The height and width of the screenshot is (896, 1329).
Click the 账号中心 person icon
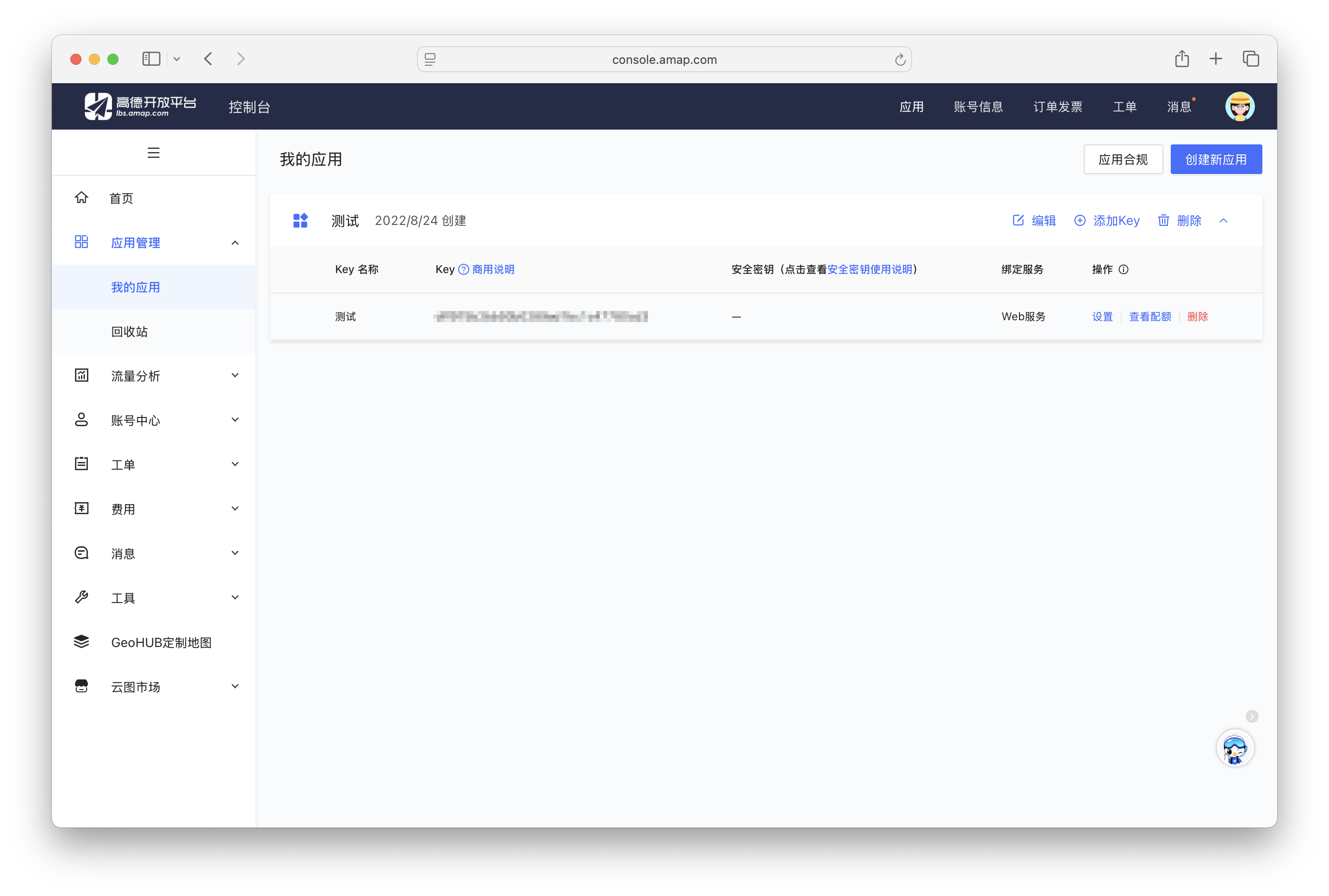[x=82, y=419]
